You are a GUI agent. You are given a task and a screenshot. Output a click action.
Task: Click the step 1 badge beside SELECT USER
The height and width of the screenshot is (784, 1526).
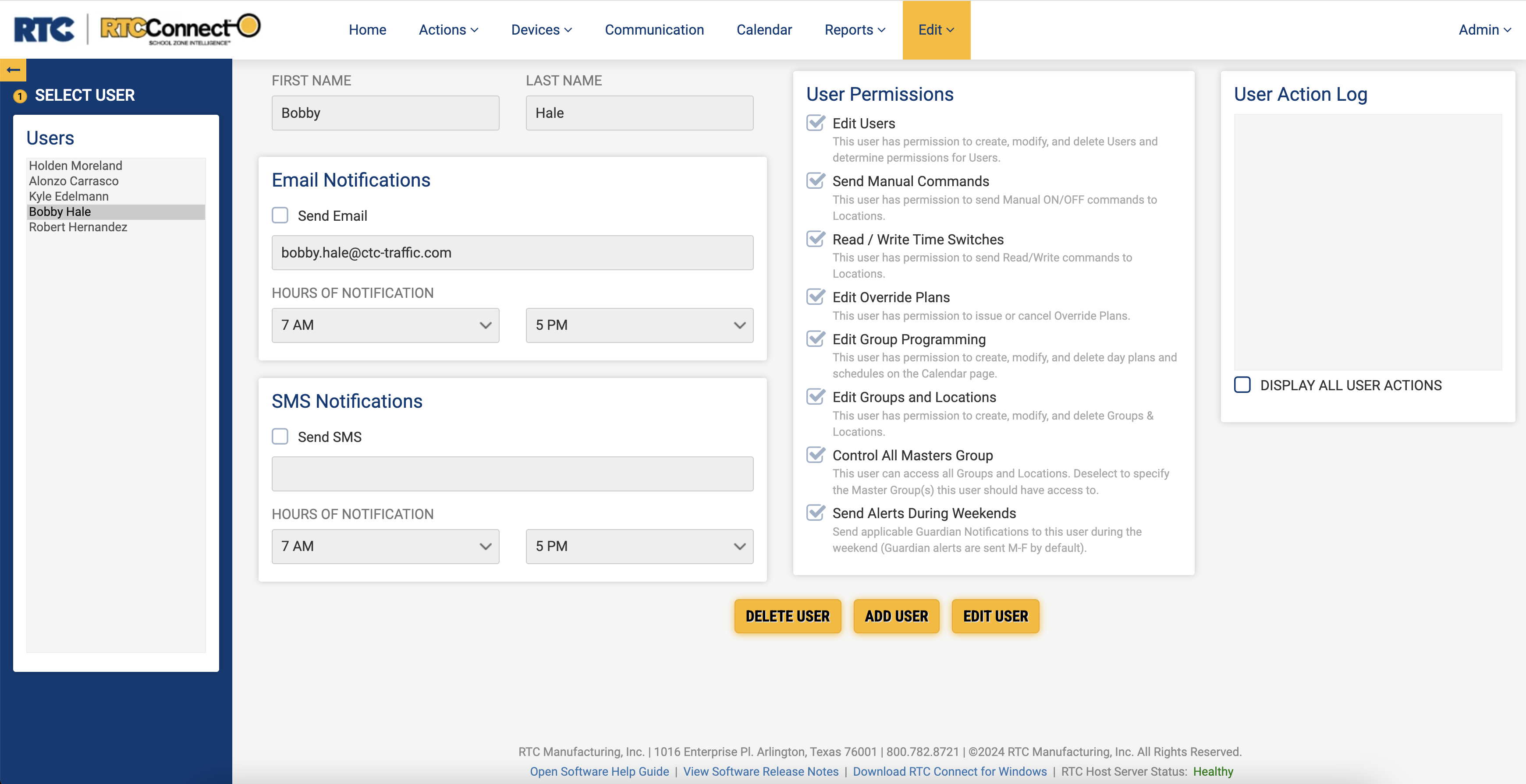point(20,96)
